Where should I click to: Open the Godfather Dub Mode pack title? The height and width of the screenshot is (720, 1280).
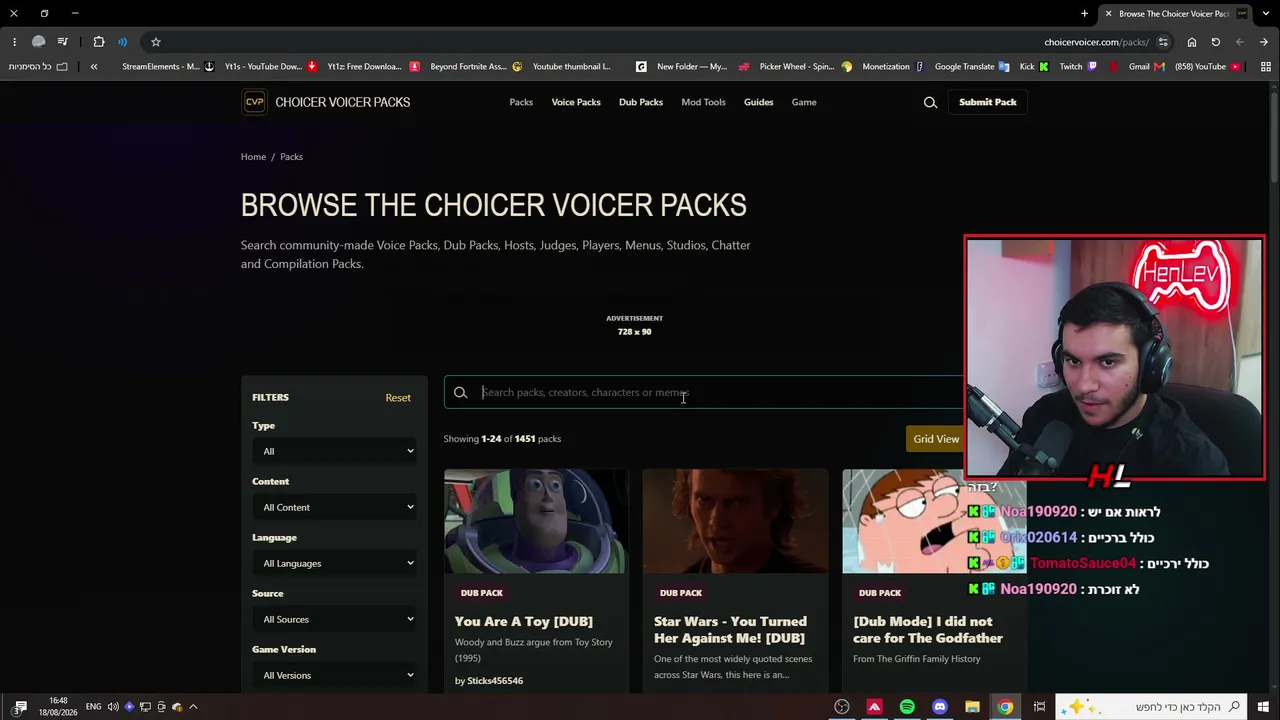click(x=928, y=629)
